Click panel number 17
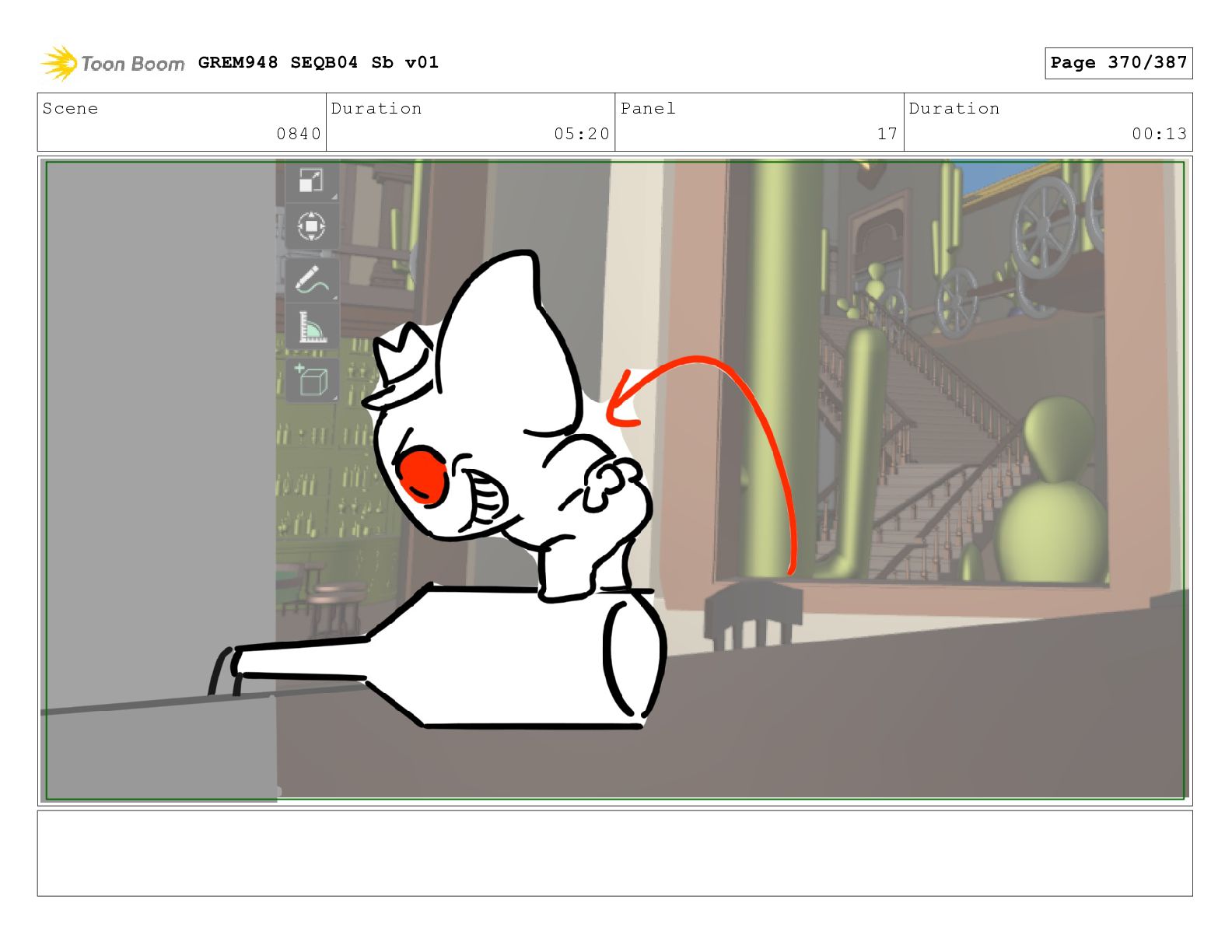1232x952 pixels. tap(887, 134)
